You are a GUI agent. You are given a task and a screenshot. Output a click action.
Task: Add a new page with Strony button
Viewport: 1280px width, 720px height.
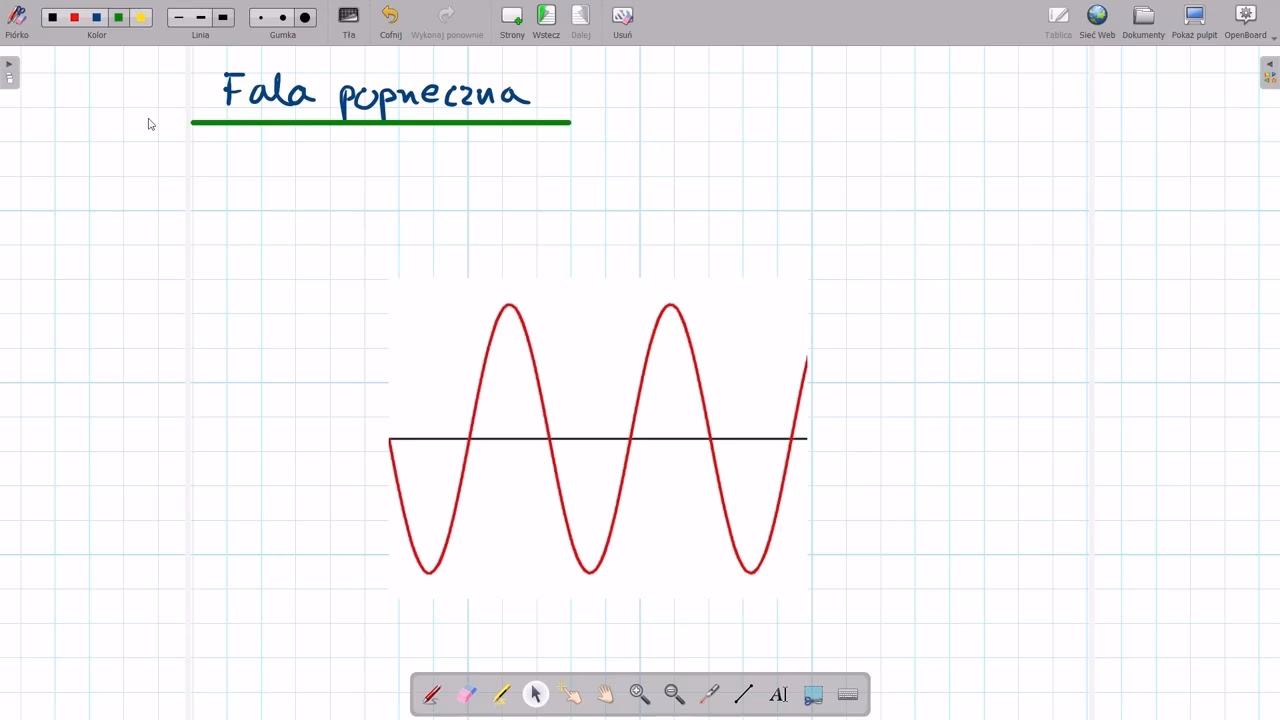(512, 21)
